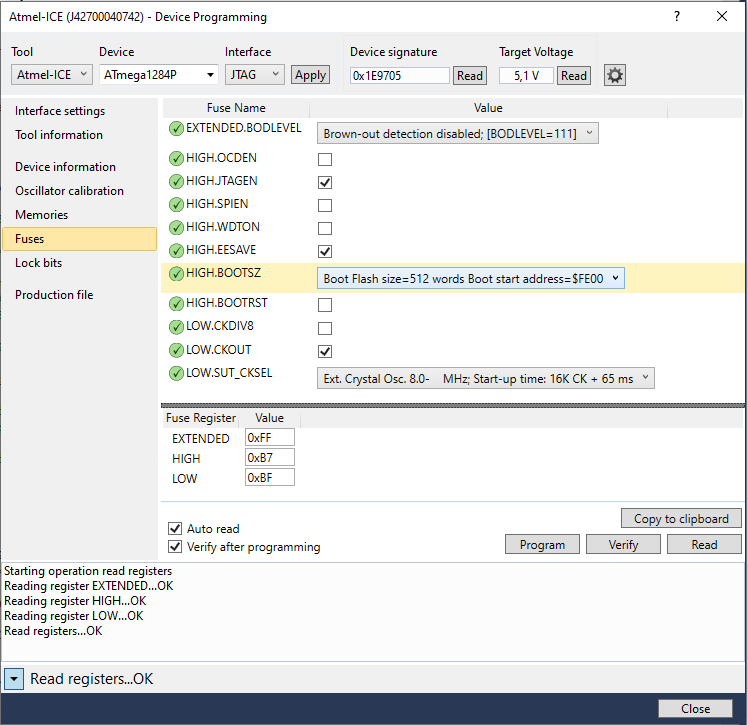Click the EXTENDED fuse register value field
The height and width of the screenshot is (725, 748).
click(x=269, y=438)
